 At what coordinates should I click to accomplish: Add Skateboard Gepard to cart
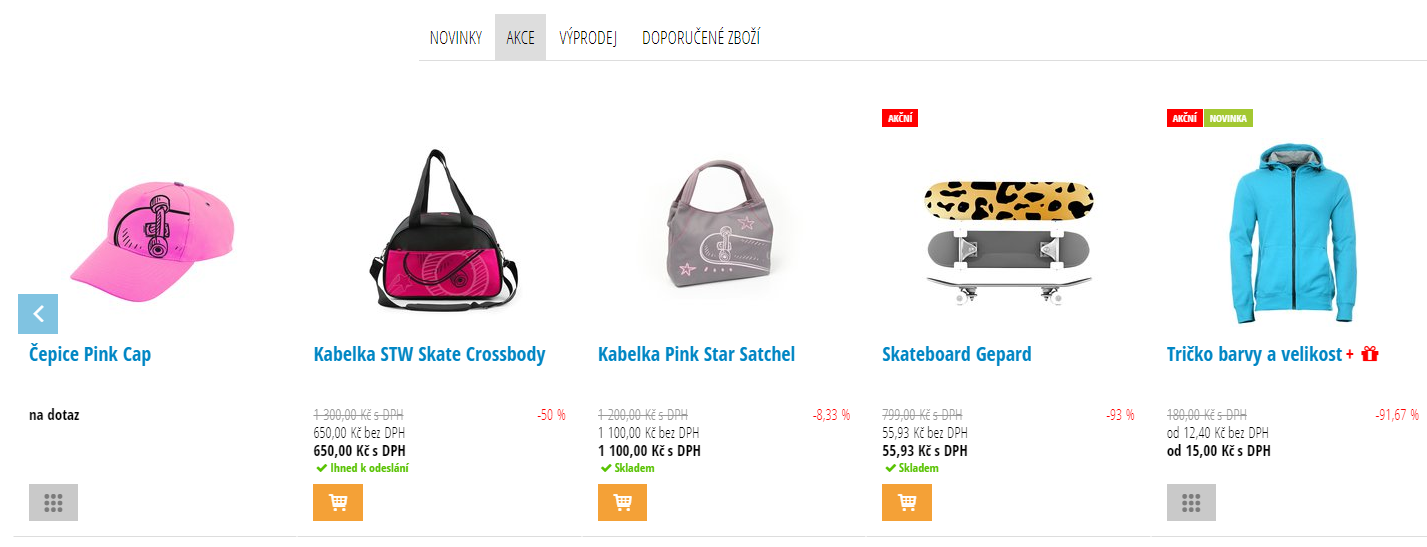click(x=907, y=502)
